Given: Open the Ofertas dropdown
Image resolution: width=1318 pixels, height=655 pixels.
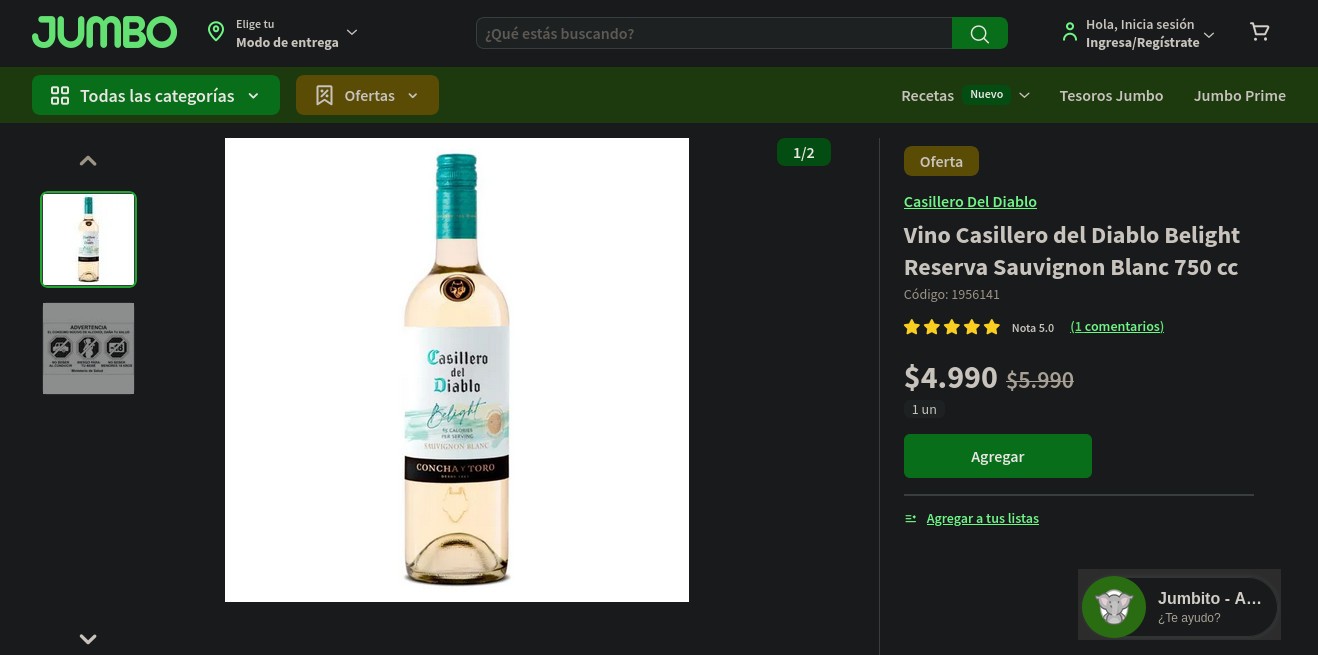Looking at the screenshot, I should coord(367,95).
